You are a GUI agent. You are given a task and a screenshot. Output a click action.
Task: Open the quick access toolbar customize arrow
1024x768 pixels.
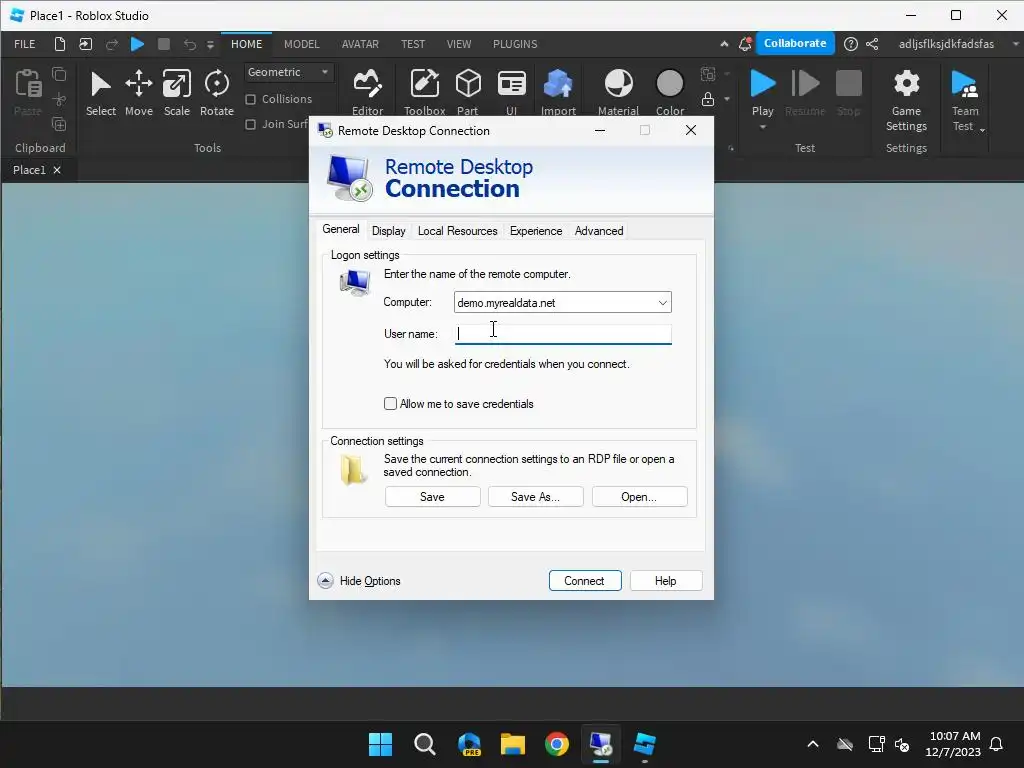click(x=210, y=44)
